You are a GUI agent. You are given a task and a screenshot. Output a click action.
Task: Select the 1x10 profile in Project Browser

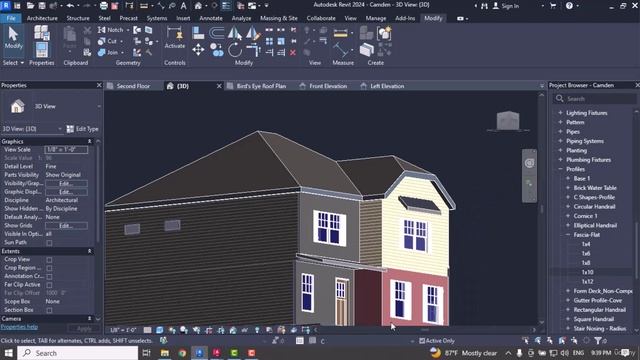(588, 272)
